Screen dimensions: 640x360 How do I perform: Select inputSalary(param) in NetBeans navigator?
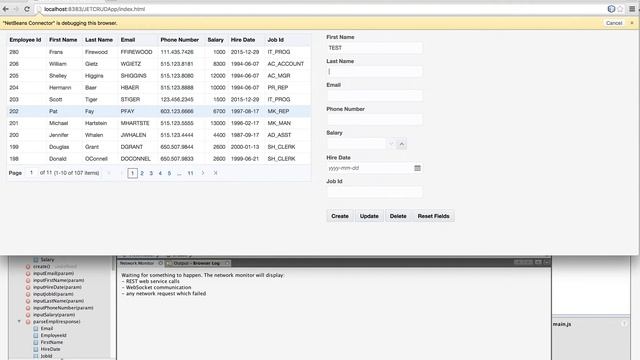[53, 315]
